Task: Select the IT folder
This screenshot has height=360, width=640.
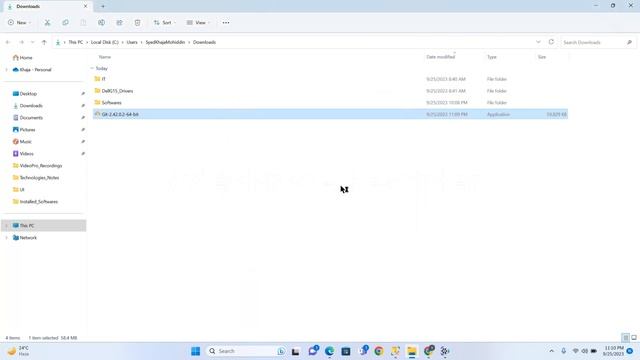Action: tap(330, 79)
